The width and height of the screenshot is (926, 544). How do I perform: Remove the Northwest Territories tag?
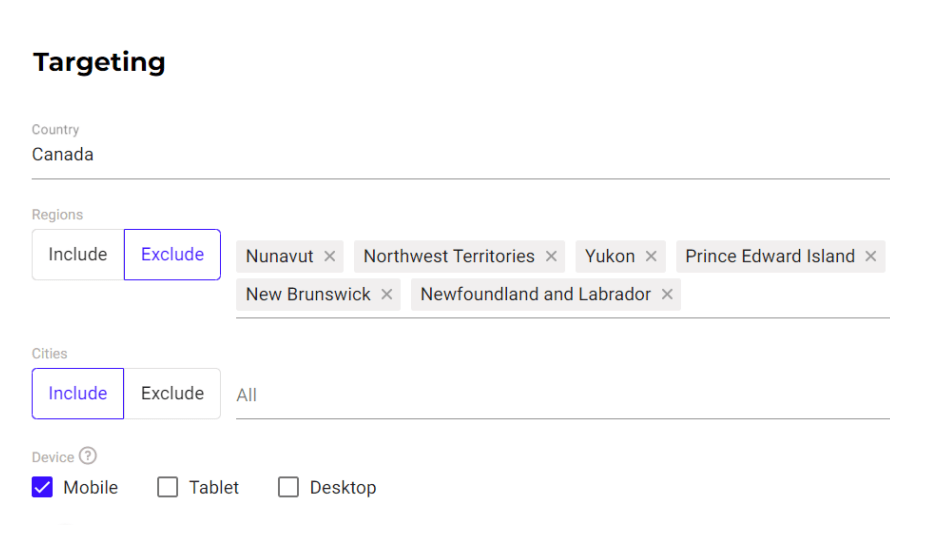click(551, 256)
